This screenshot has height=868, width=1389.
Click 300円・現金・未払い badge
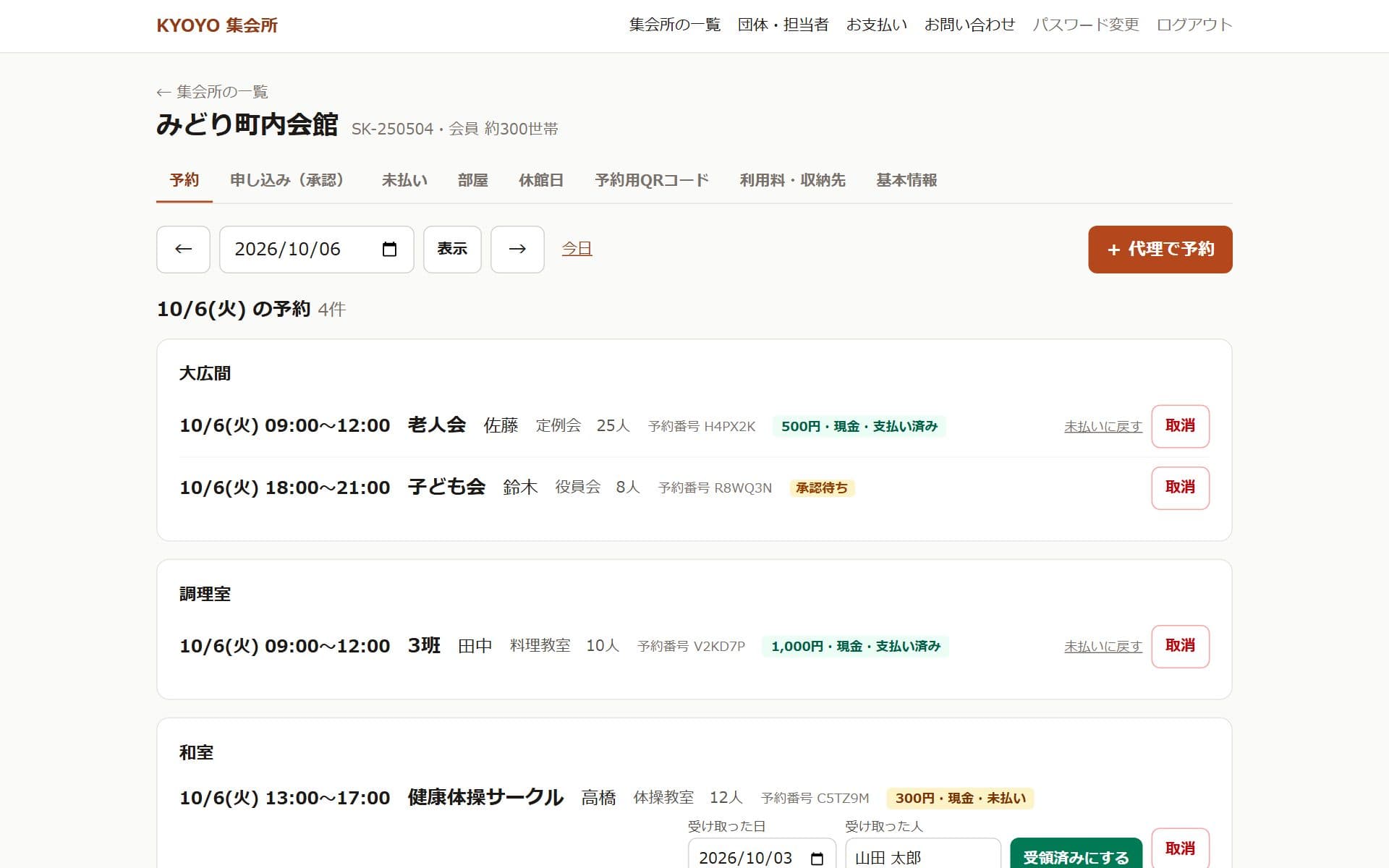[x=960, y=799]
